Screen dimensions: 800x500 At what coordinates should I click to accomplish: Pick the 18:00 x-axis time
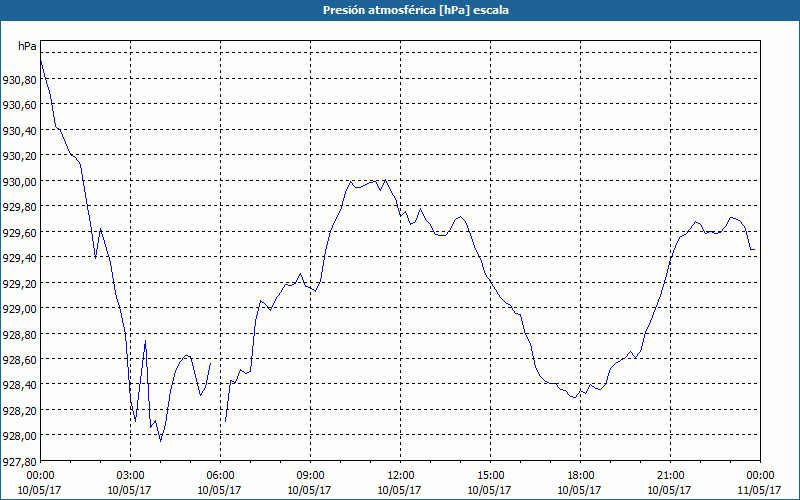coord(580,476)
